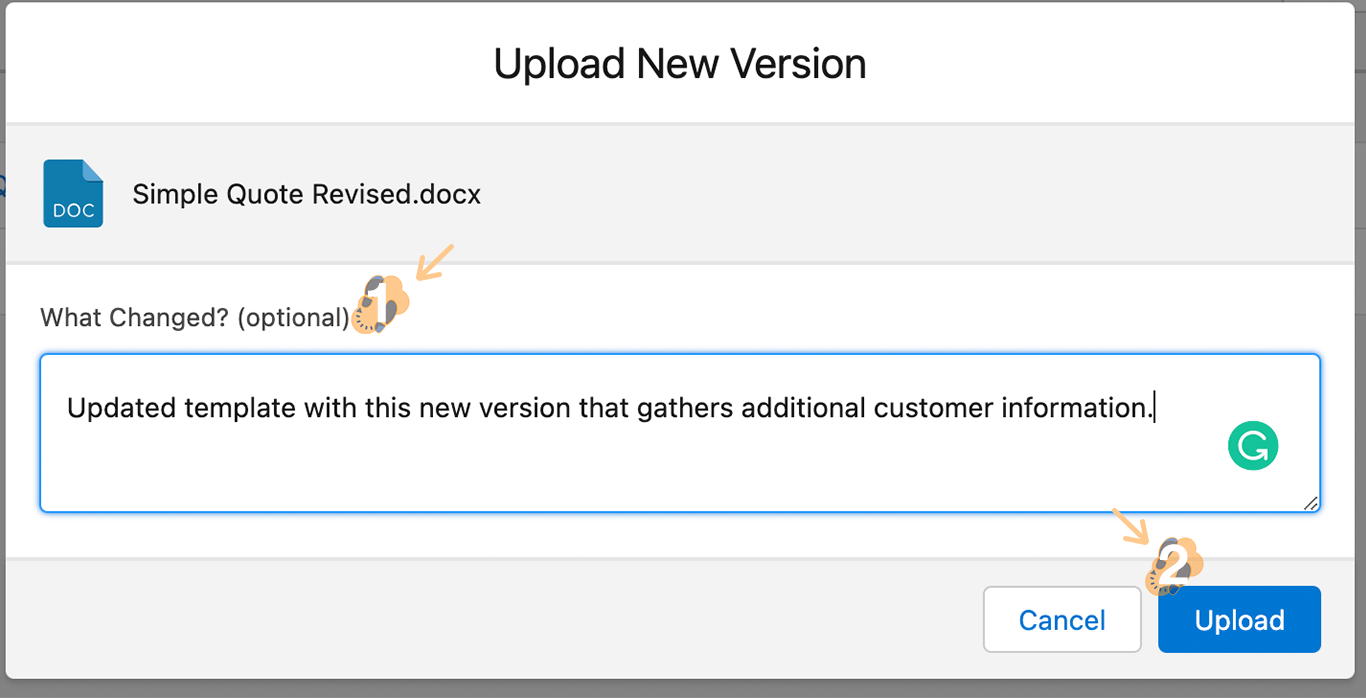The height and width of the screenshot is (699, 1366).
Task: Click the blue DOC file icon
Action: pos(73,194)
